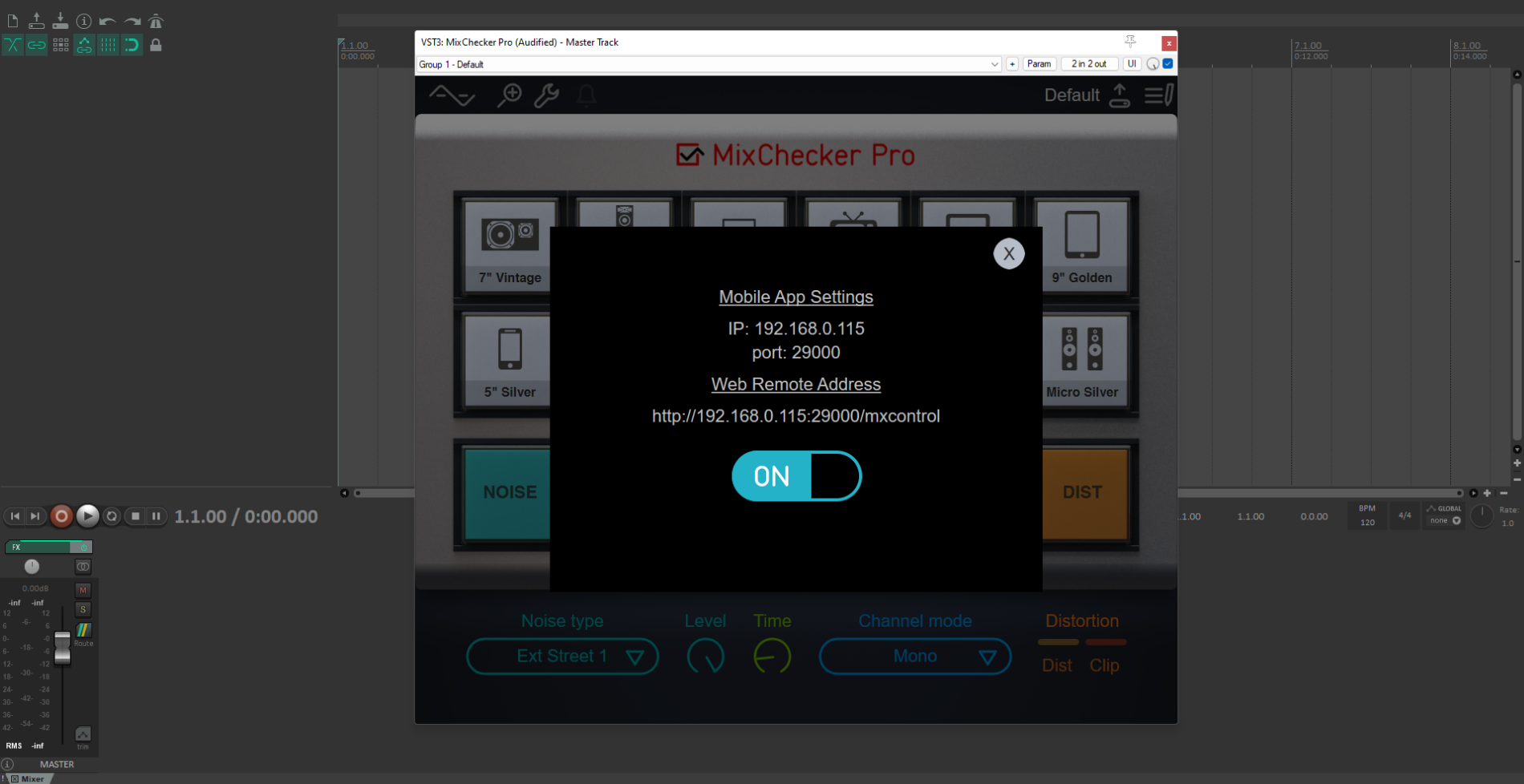
Task: Open master envelope trim button
Action: 83,735
